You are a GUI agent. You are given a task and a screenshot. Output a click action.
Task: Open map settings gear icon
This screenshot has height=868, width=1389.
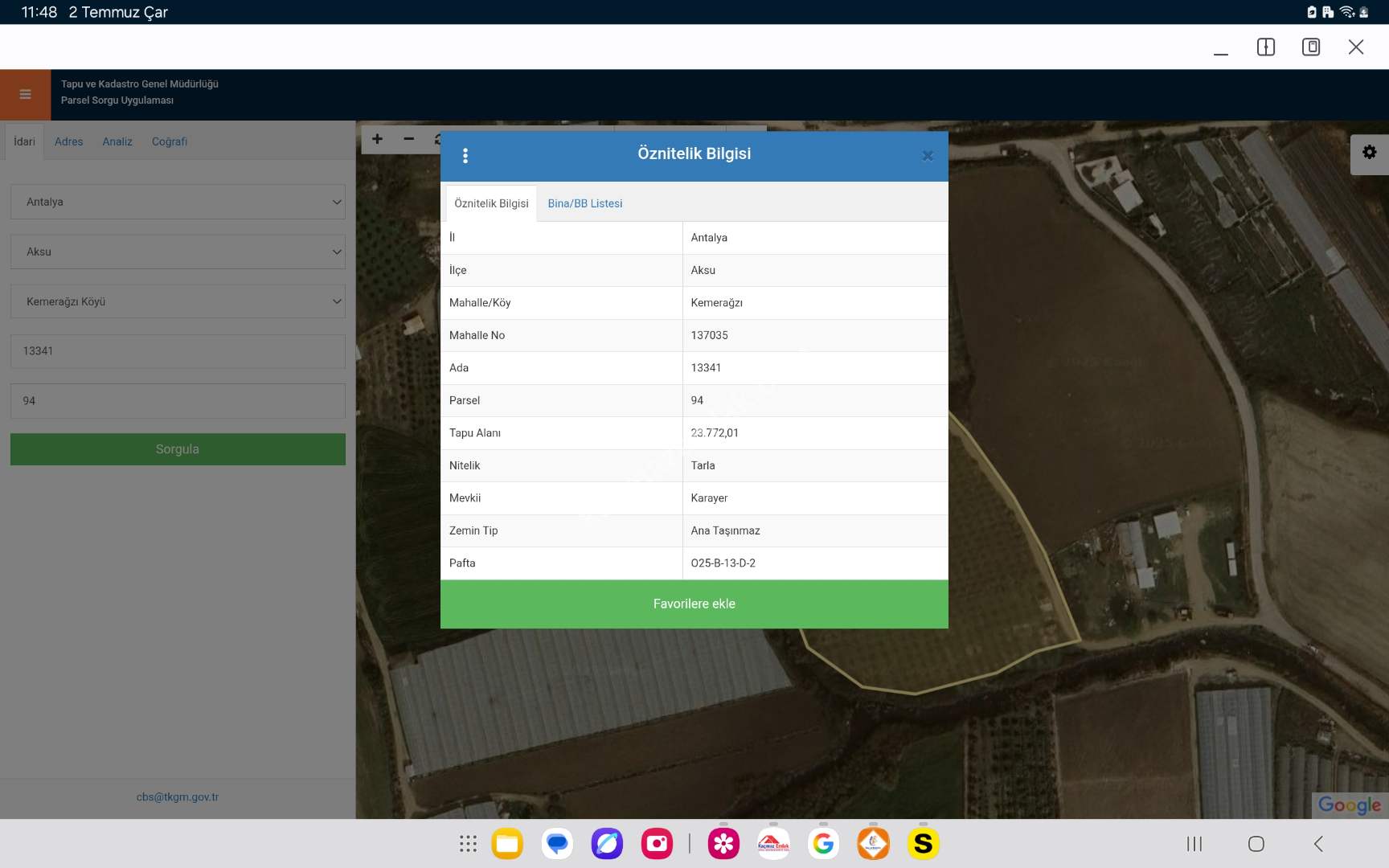click(x=1369, y=153)
